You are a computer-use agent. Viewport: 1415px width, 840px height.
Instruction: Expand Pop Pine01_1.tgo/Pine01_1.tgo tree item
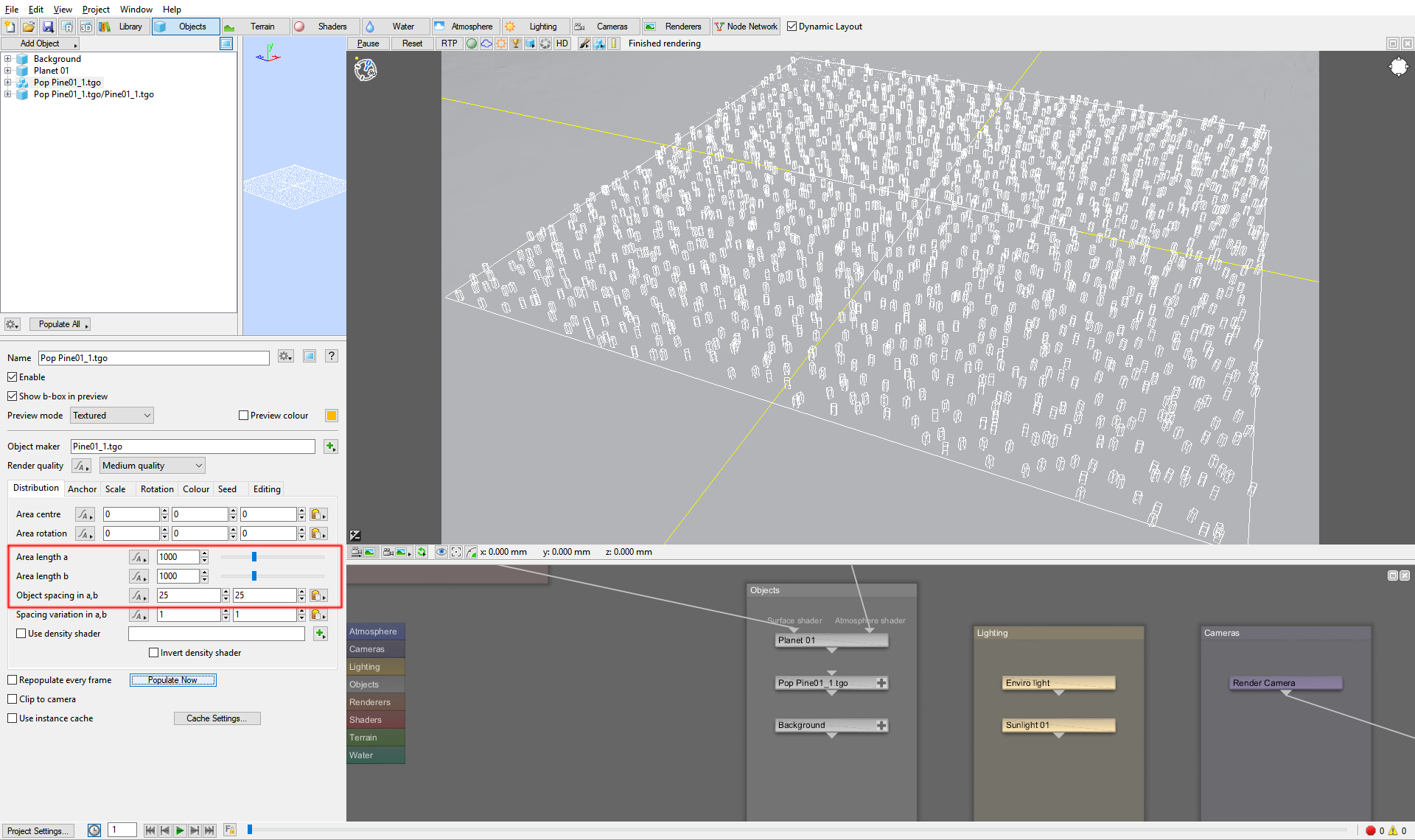pyautogui.click(x=7, y=94)
